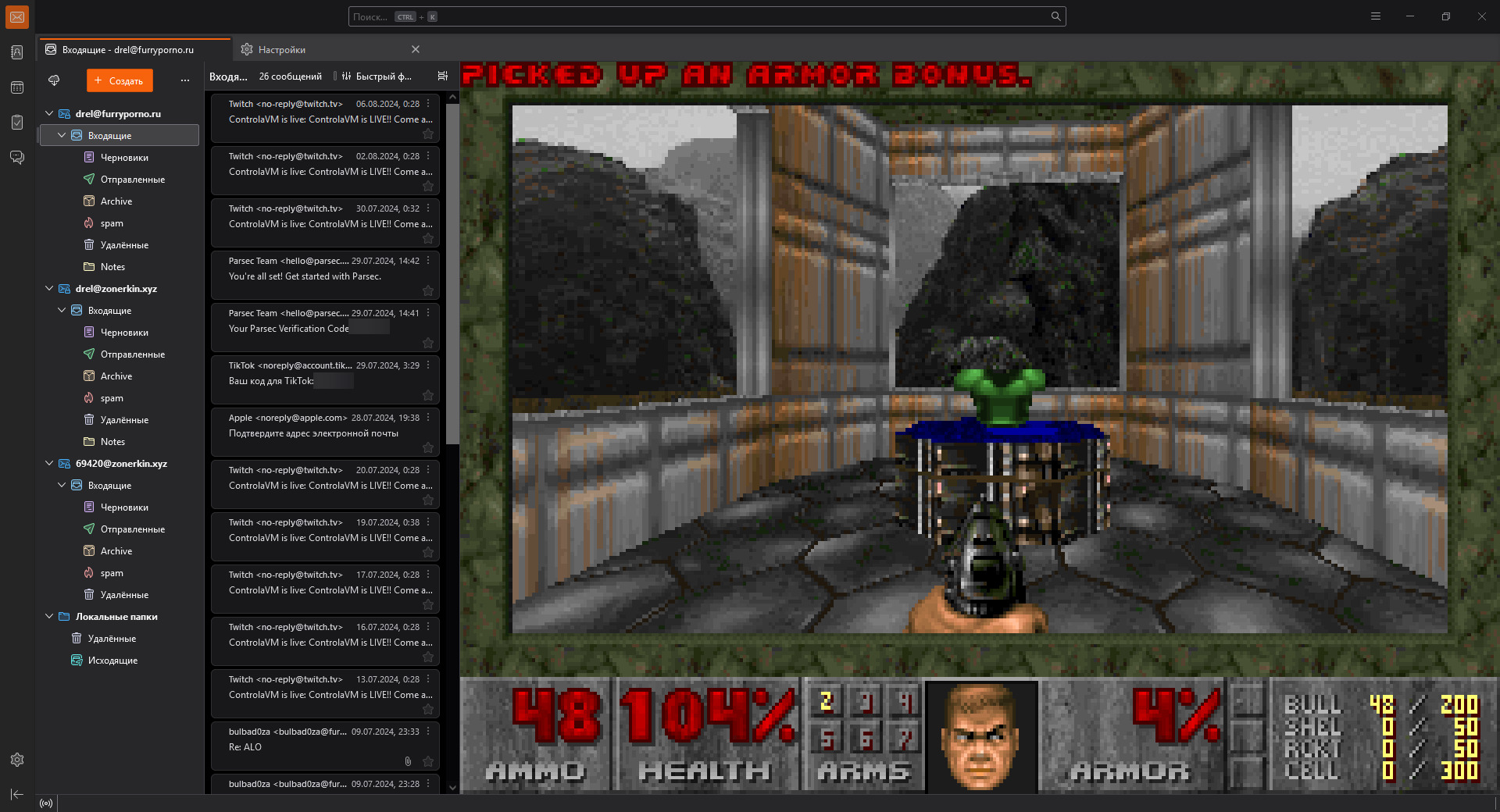Open more menu for TikTok message
The height and width of the screenshot is (812, 1500).
(428, 365)
